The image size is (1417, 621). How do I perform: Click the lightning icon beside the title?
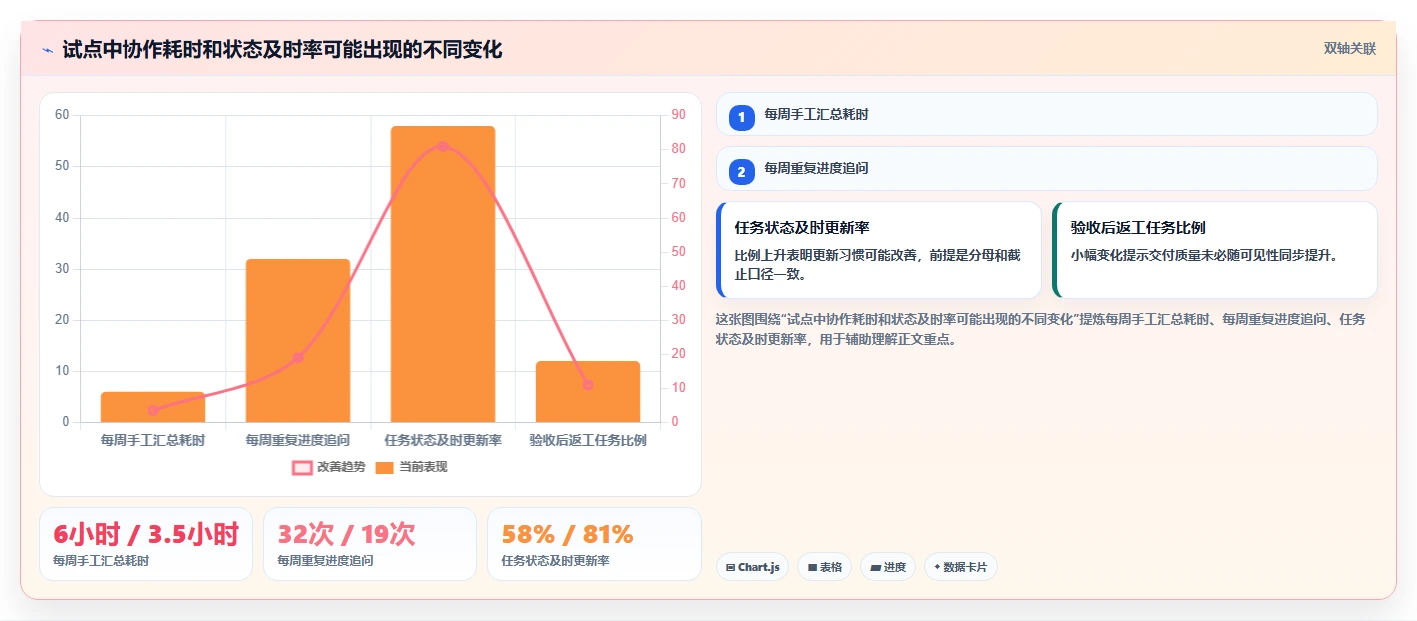pos(47,50)
